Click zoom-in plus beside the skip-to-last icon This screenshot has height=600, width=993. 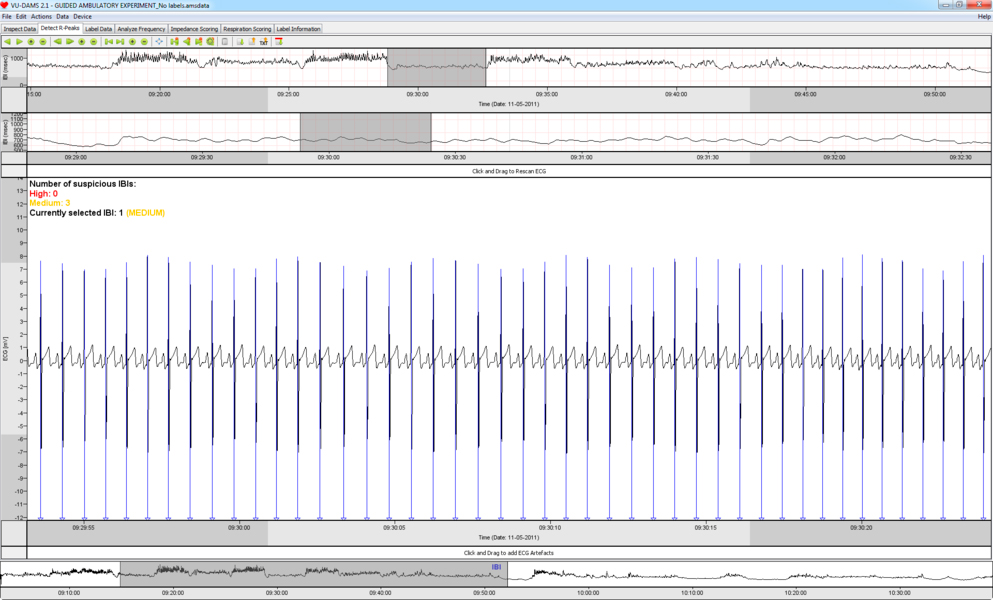click(x=132, y=42)
